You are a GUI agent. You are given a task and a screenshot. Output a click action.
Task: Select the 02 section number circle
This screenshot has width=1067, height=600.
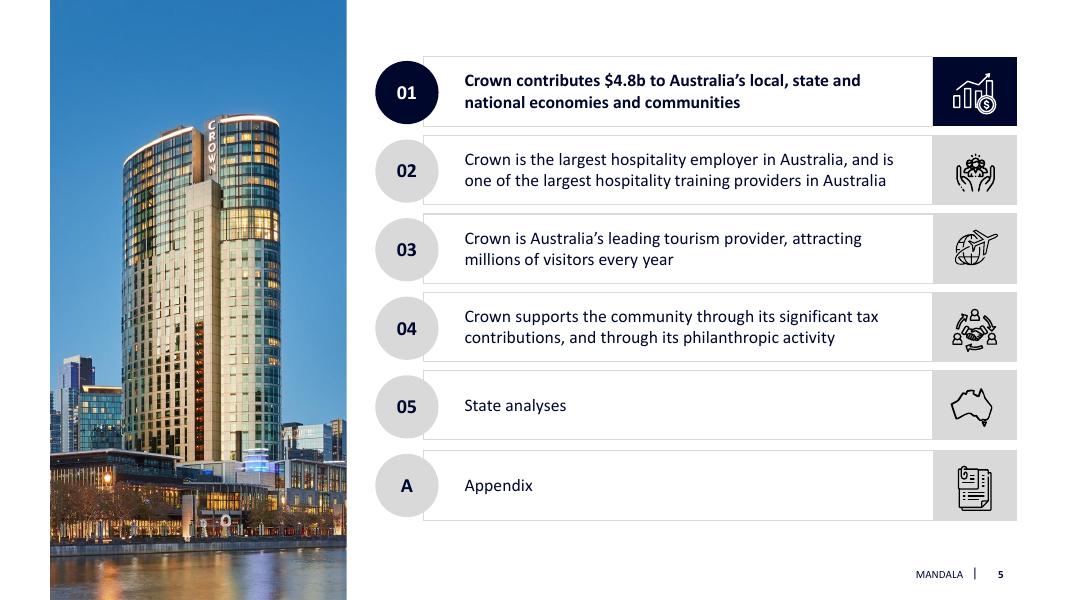click(x=406, y=171)
